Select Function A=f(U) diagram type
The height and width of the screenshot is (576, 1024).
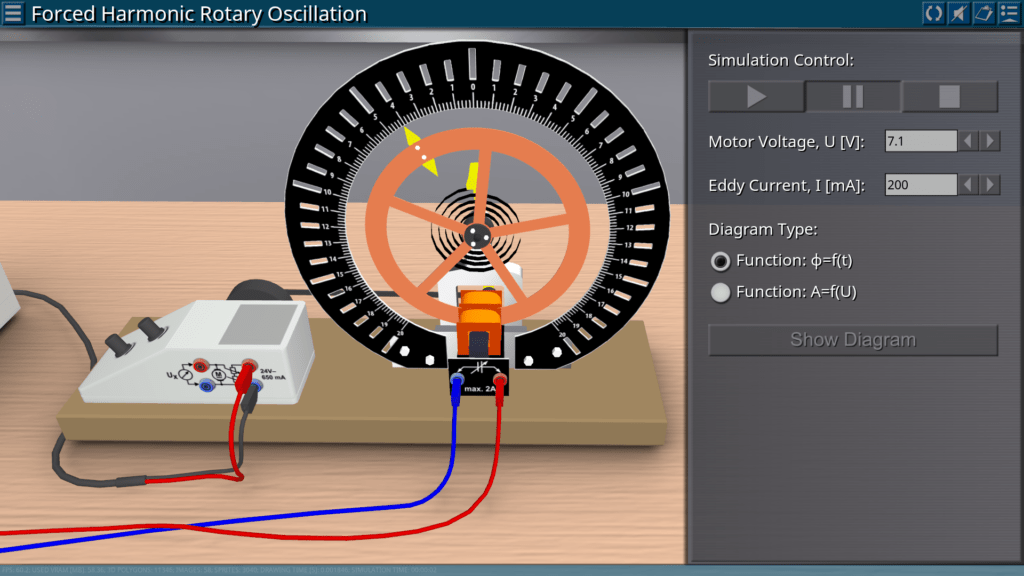click(720, 292)
